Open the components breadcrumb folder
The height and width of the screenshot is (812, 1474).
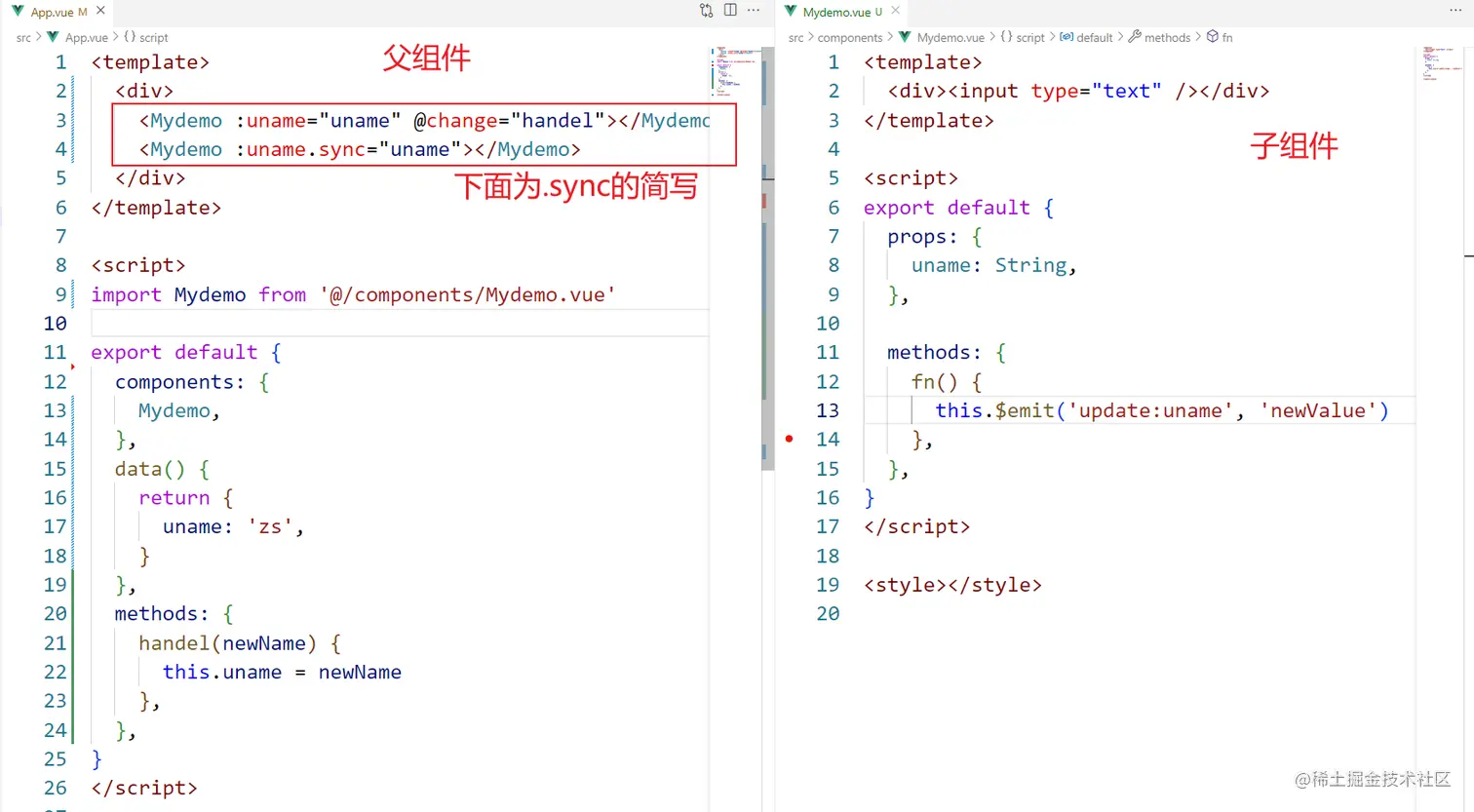click(850, 37)
